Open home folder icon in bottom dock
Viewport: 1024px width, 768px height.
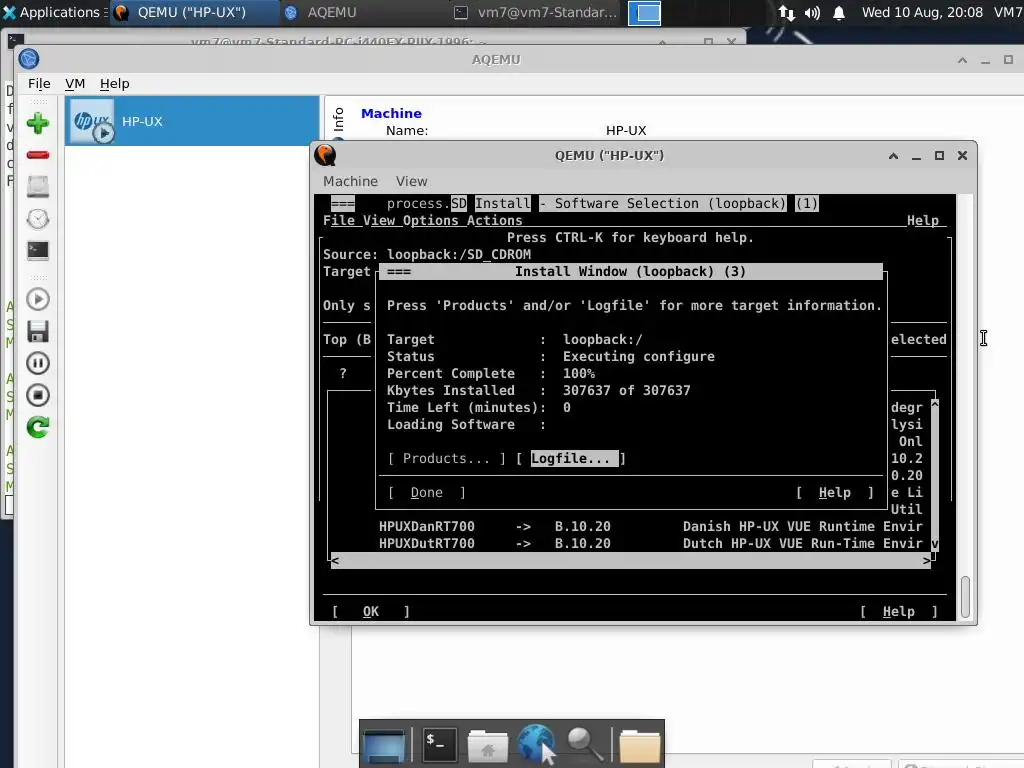(487, 745)
